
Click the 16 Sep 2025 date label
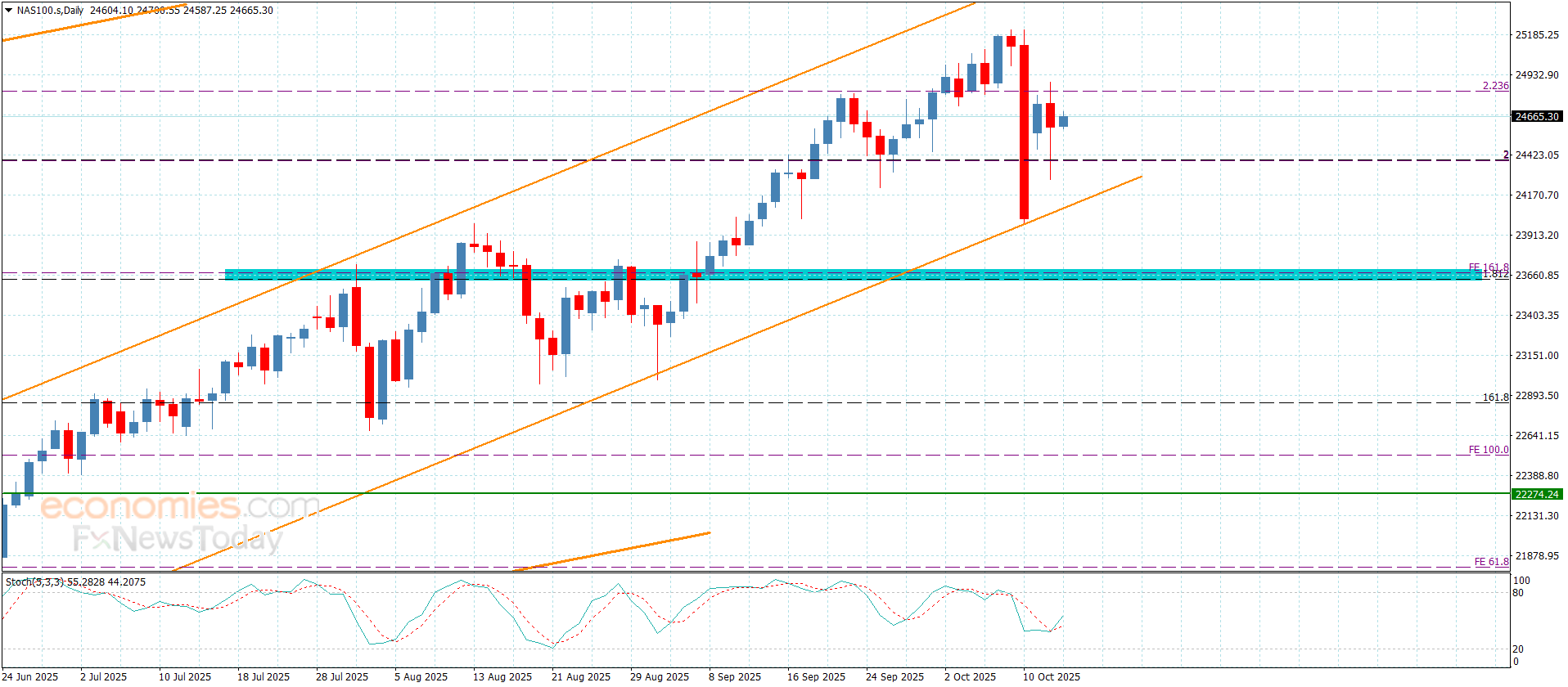coord(817,676)
